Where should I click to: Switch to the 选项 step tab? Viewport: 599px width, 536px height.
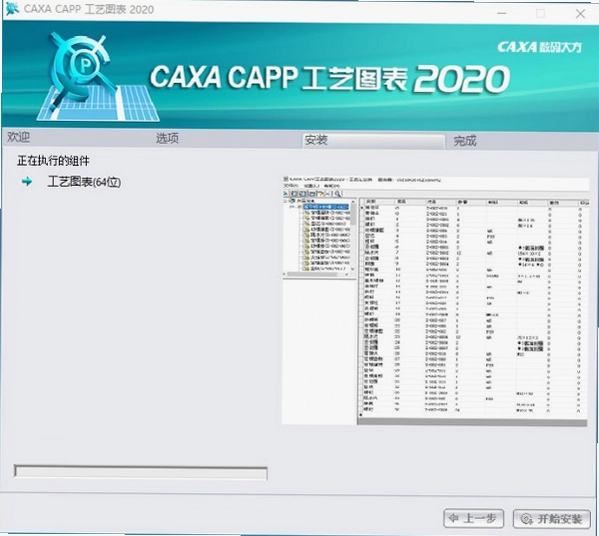point(167,138)
